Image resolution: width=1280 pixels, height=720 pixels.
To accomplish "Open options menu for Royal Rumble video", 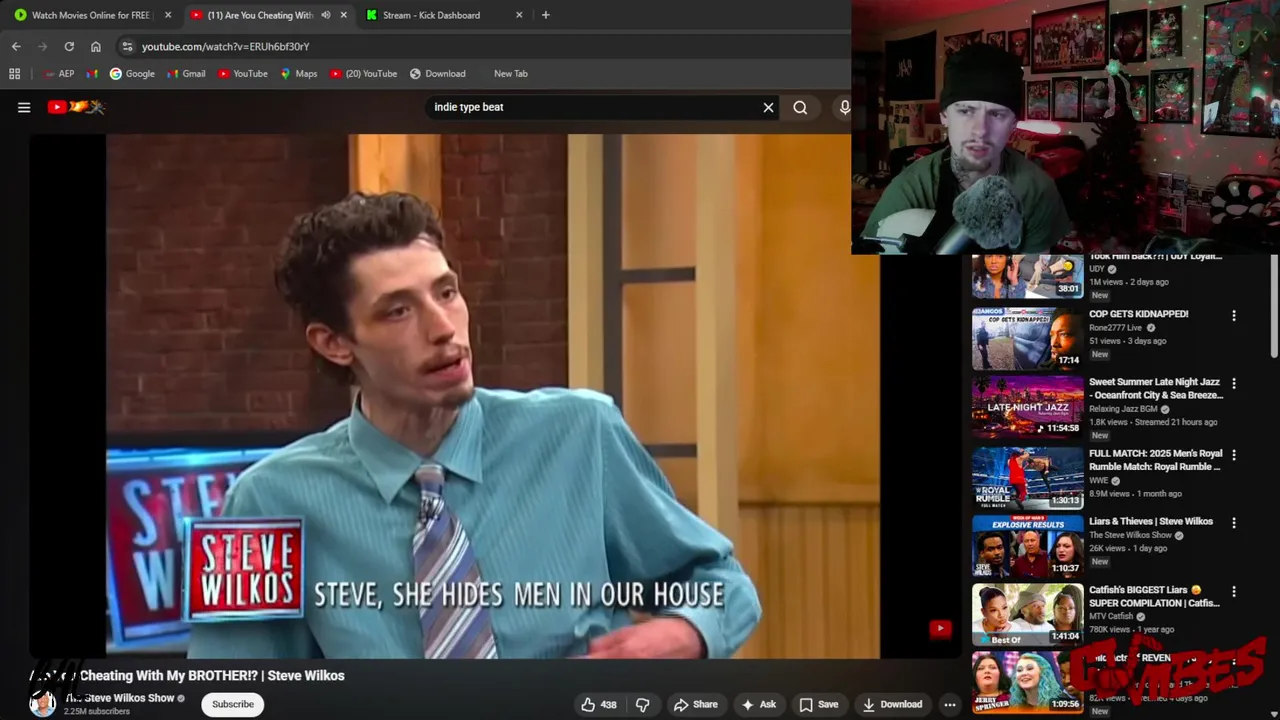I will pyautogui.click(x=1234, y=455).
